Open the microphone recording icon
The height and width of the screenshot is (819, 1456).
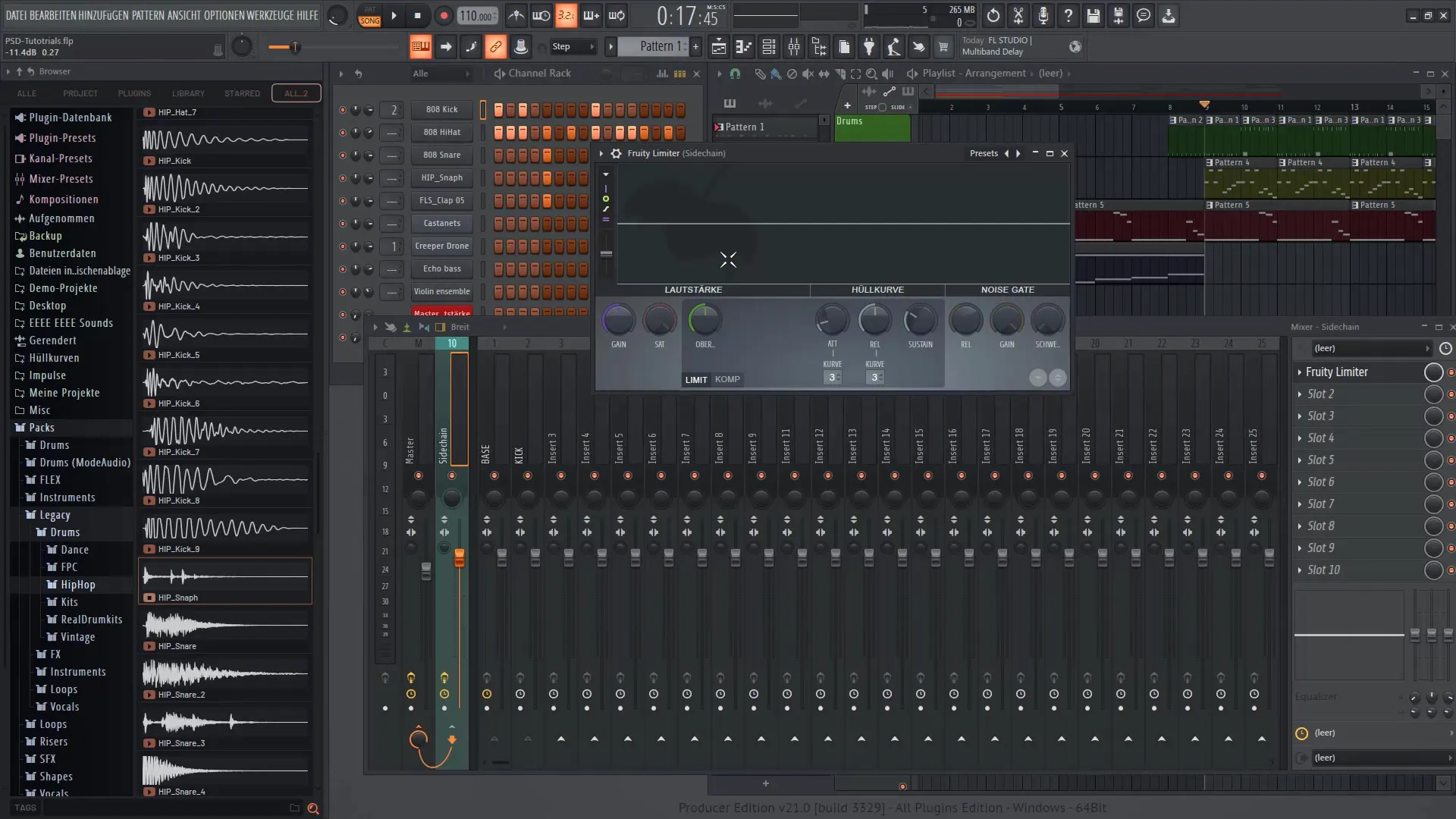[1043, 15]
